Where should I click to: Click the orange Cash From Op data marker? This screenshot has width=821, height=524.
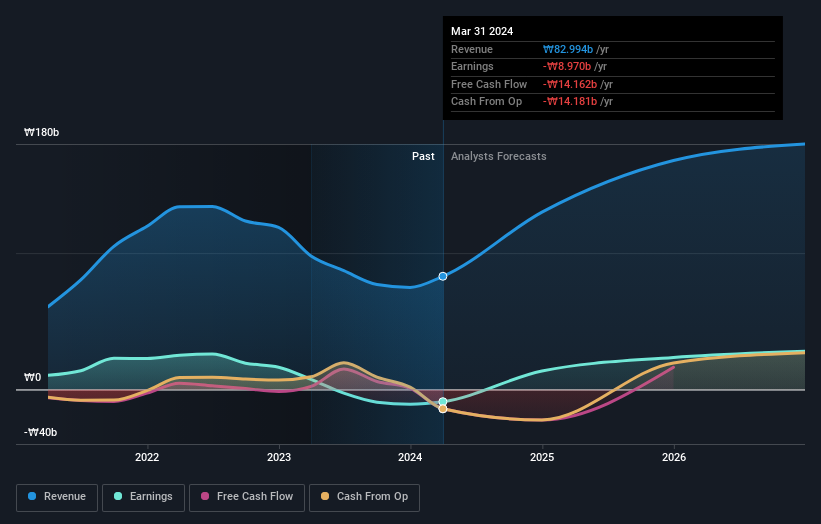[x=443, y=409]
